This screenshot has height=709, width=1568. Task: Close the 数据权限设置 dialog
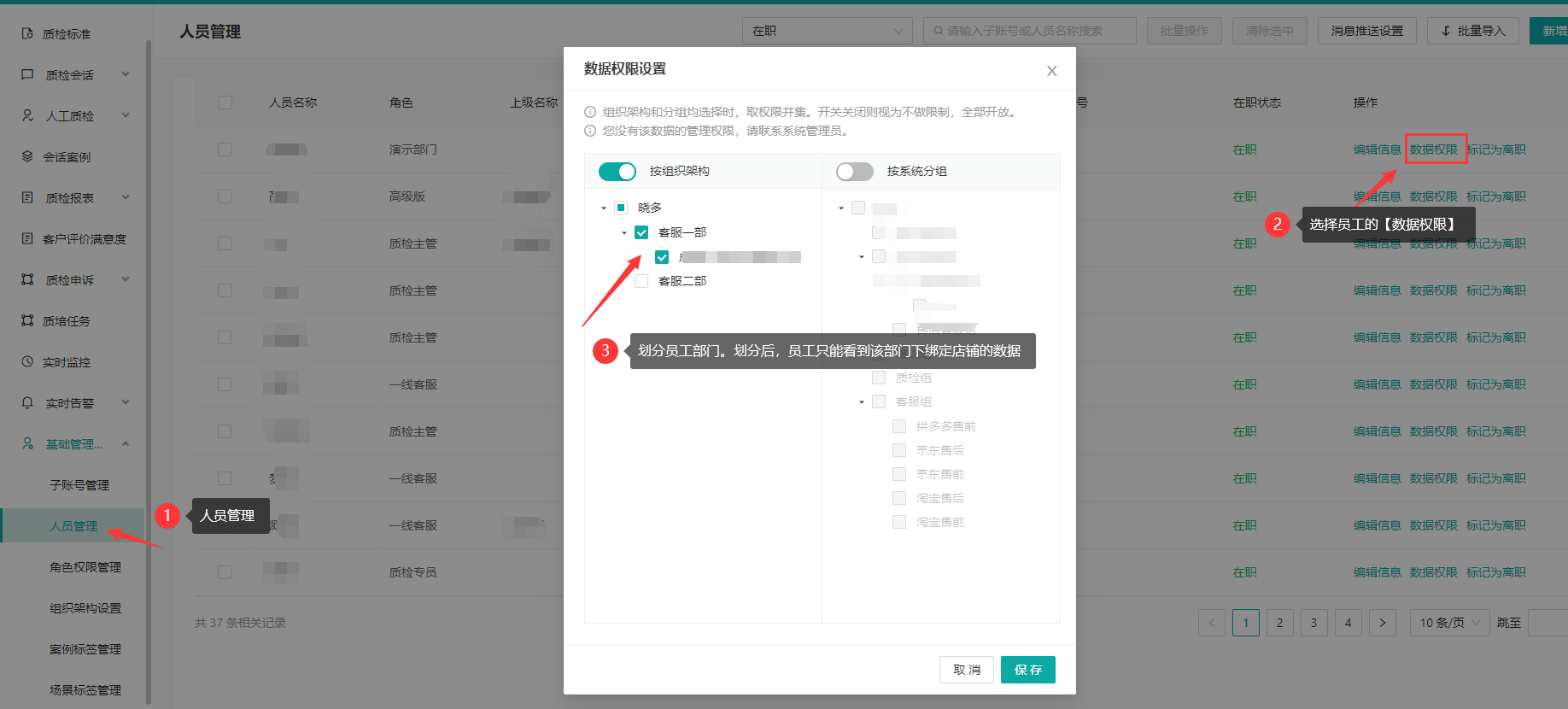1052,71
